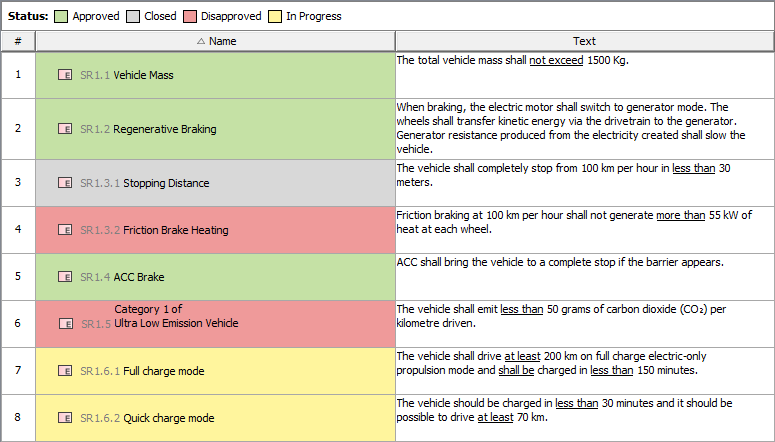Click the # column header
Image resolution: width=775 pixels, height=442 pixels.
coord(18,41)
